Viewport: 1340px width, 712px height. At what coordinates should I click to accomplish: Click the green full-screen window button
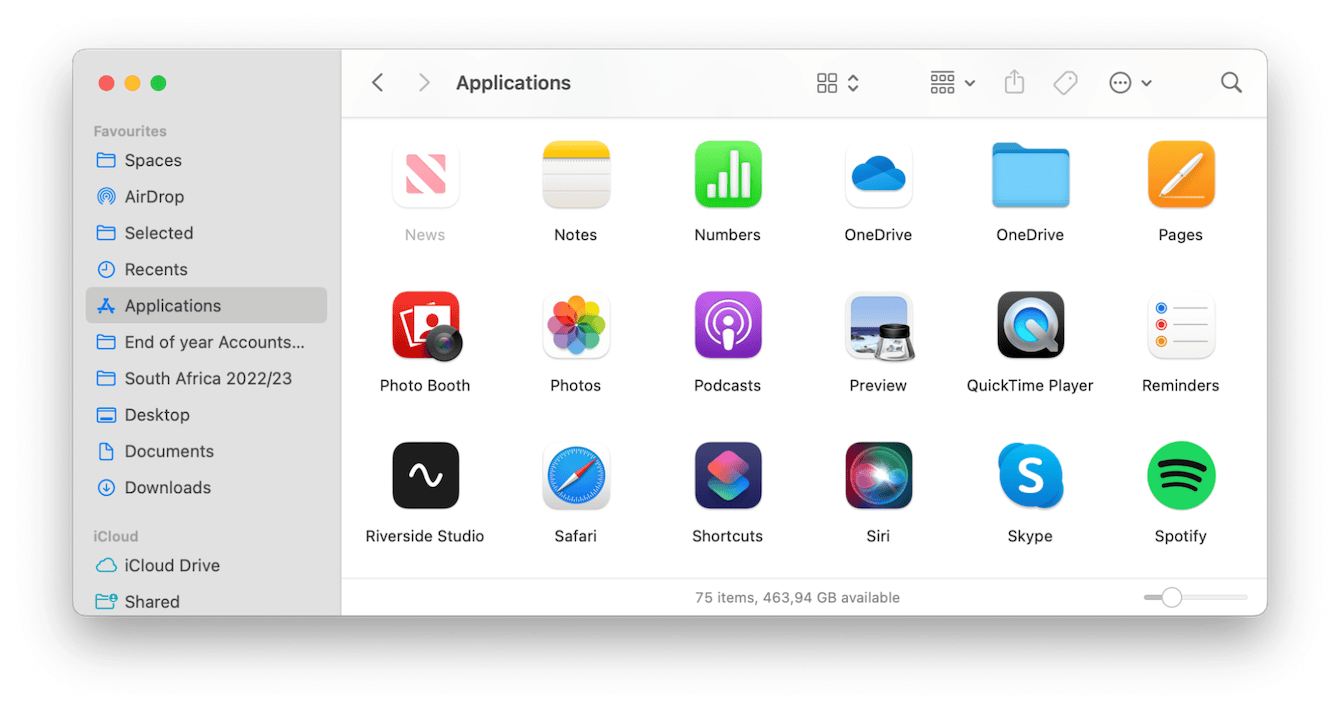[158, 83]
